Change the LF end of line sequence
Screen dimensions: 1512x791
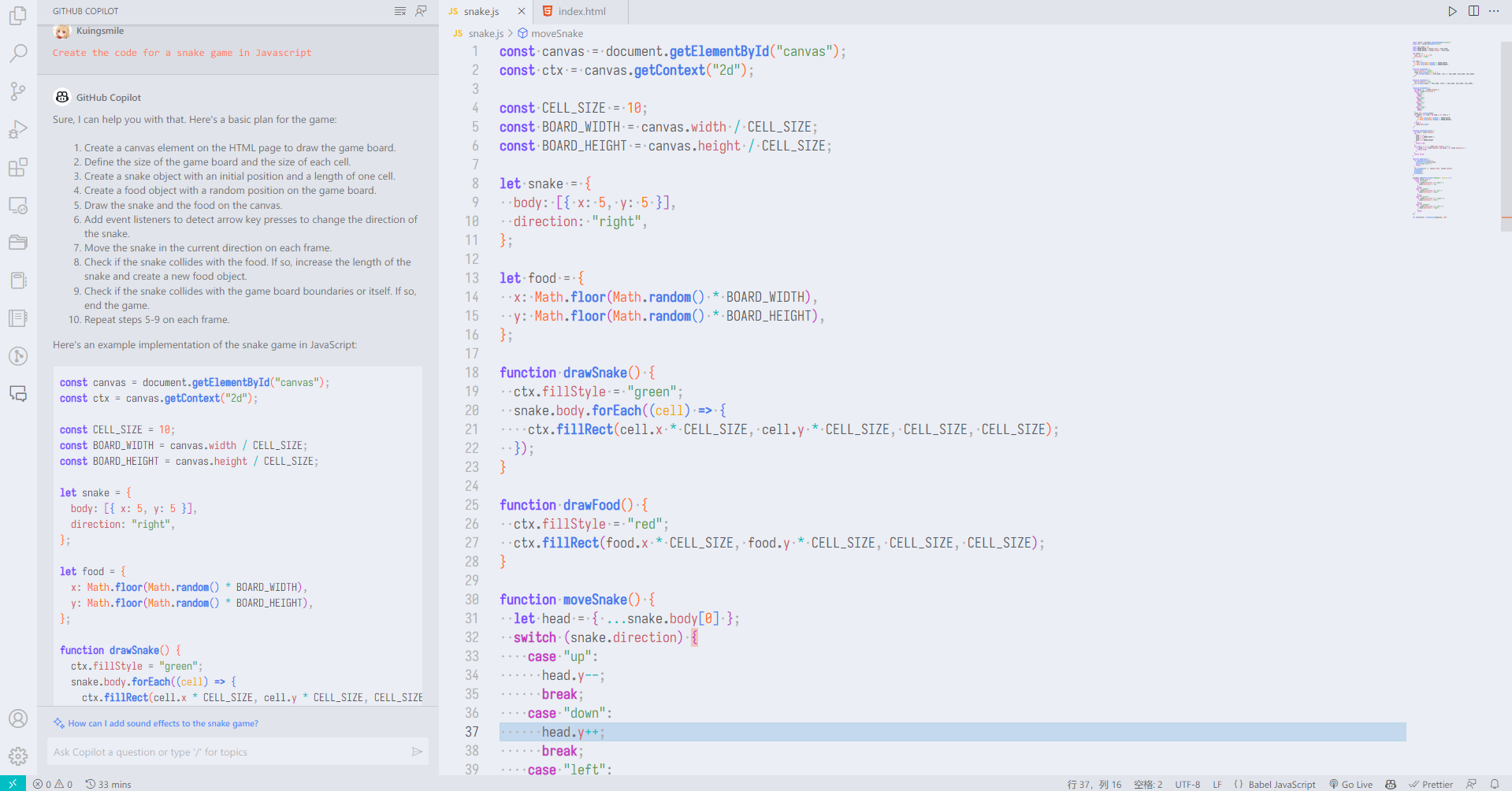click(x=1217, y=784)
